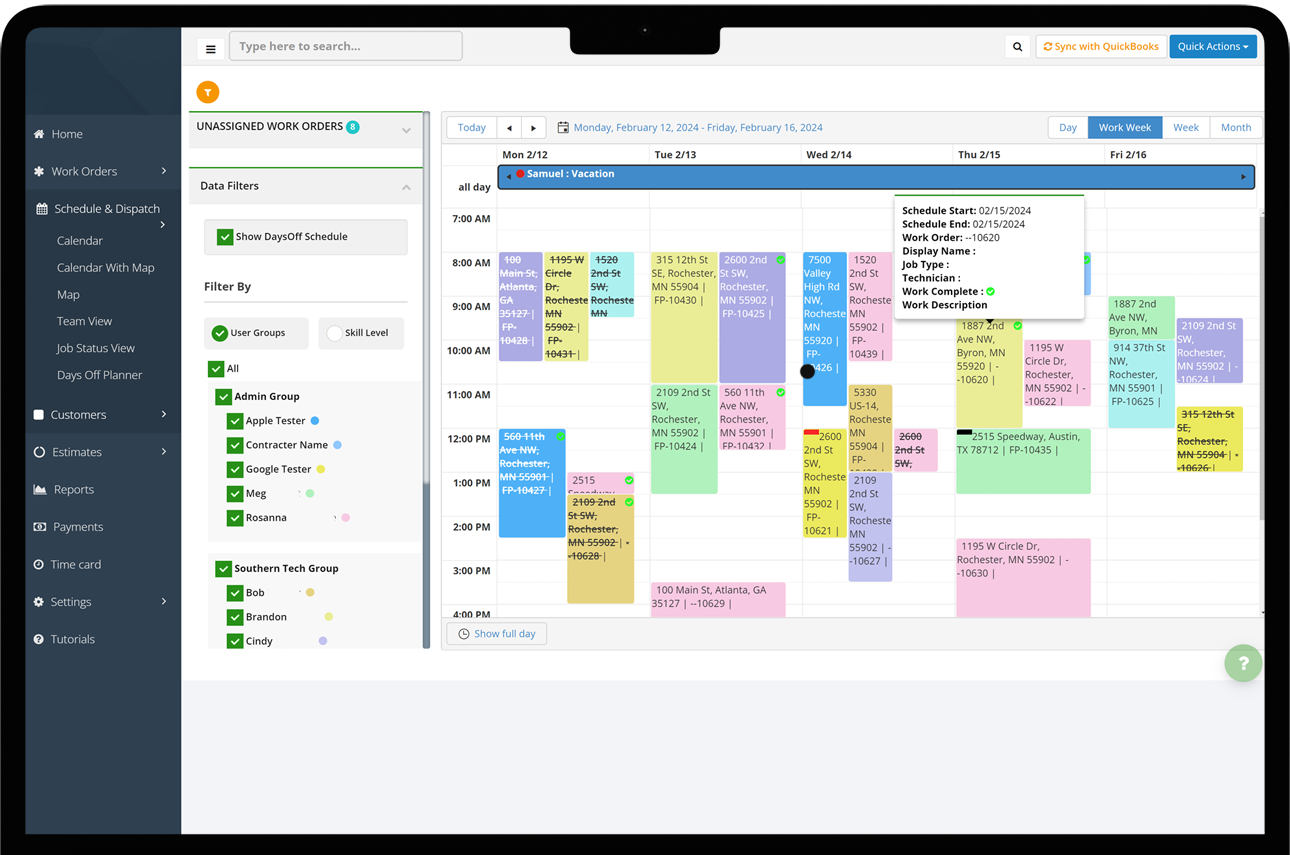Go to next week arrow

pyautogui.click(x=534, y=128)
